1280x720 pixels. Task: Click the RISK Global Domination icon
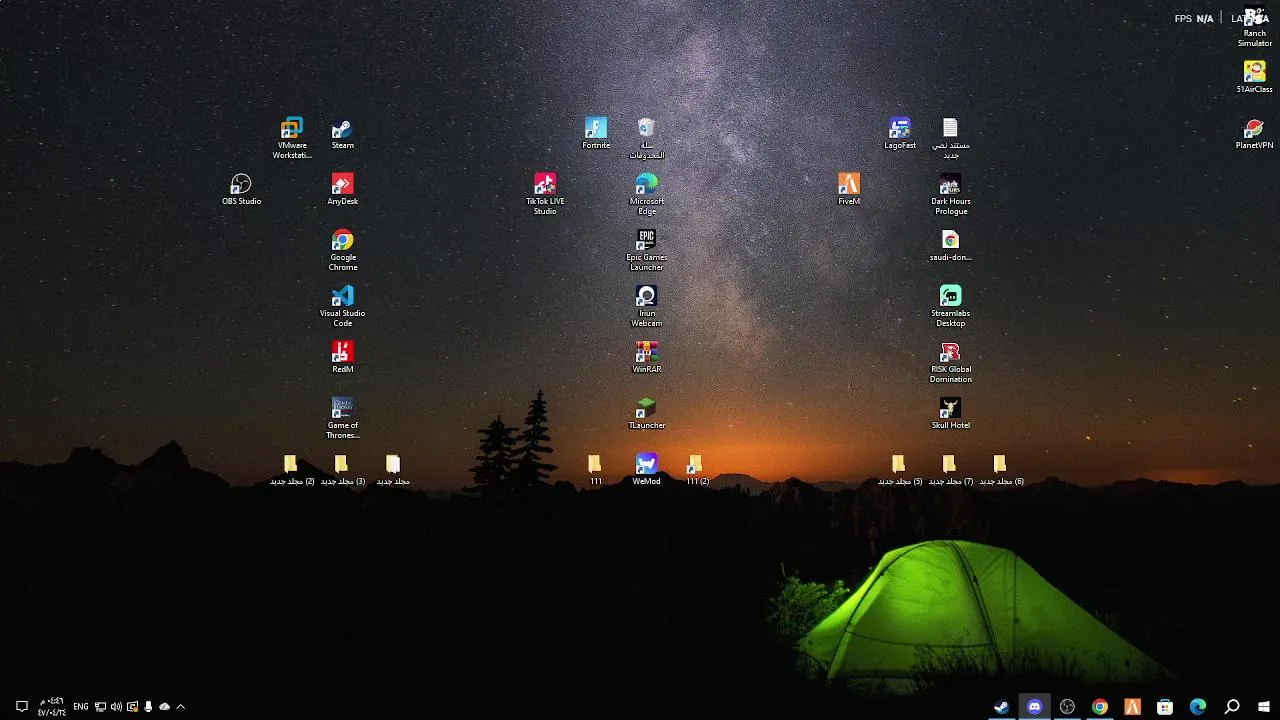tap(950, 362)
